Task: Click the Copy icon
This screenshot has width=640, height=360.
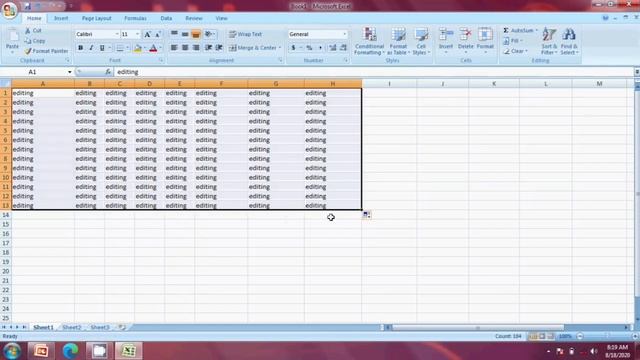Action: pos(28,41)
